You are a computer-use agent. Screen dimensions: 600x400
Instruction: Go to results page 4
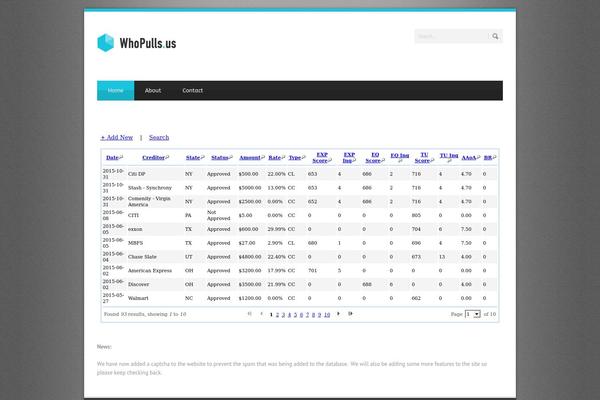coord(289,315)
